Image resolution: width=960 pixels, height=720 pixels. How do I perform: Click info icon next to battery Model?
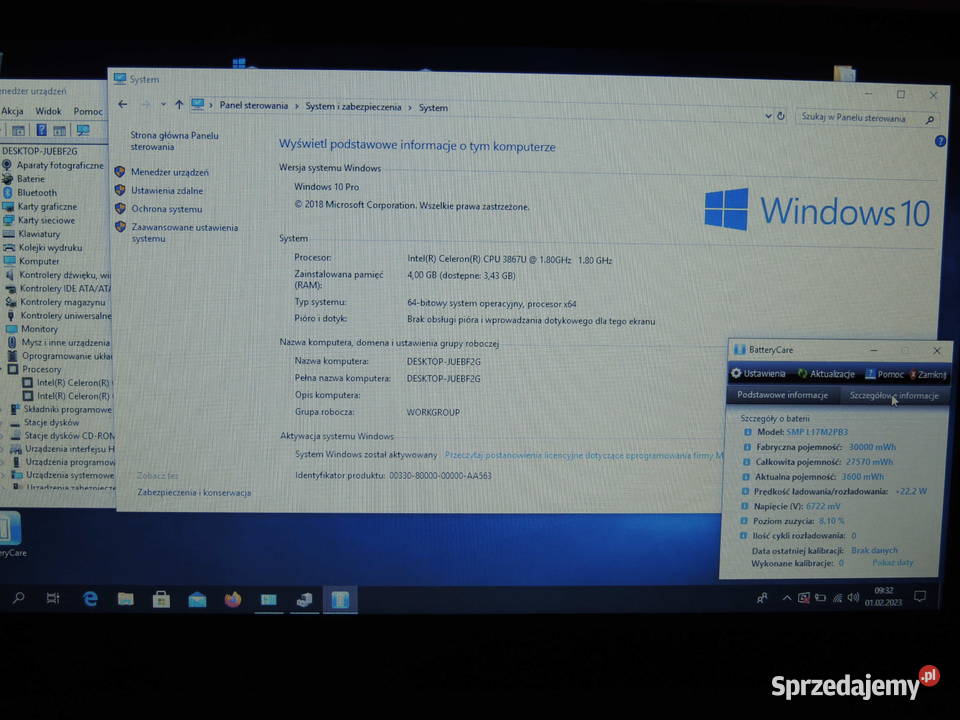click(x=748, y=432)
